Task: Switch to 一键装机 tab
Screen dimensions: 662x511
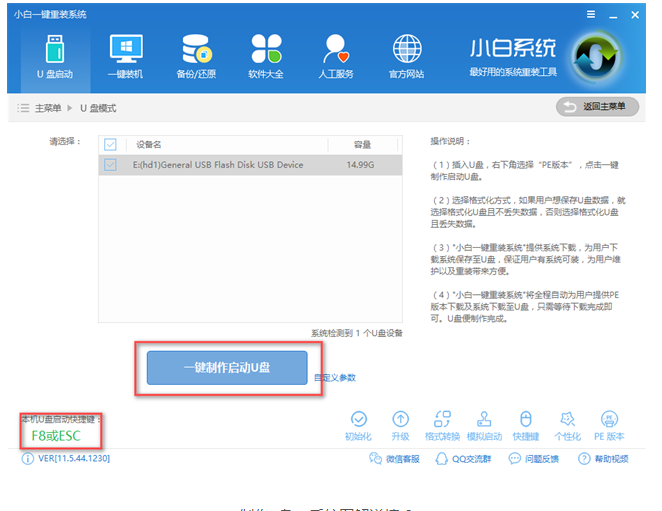Action: [126, 57]
